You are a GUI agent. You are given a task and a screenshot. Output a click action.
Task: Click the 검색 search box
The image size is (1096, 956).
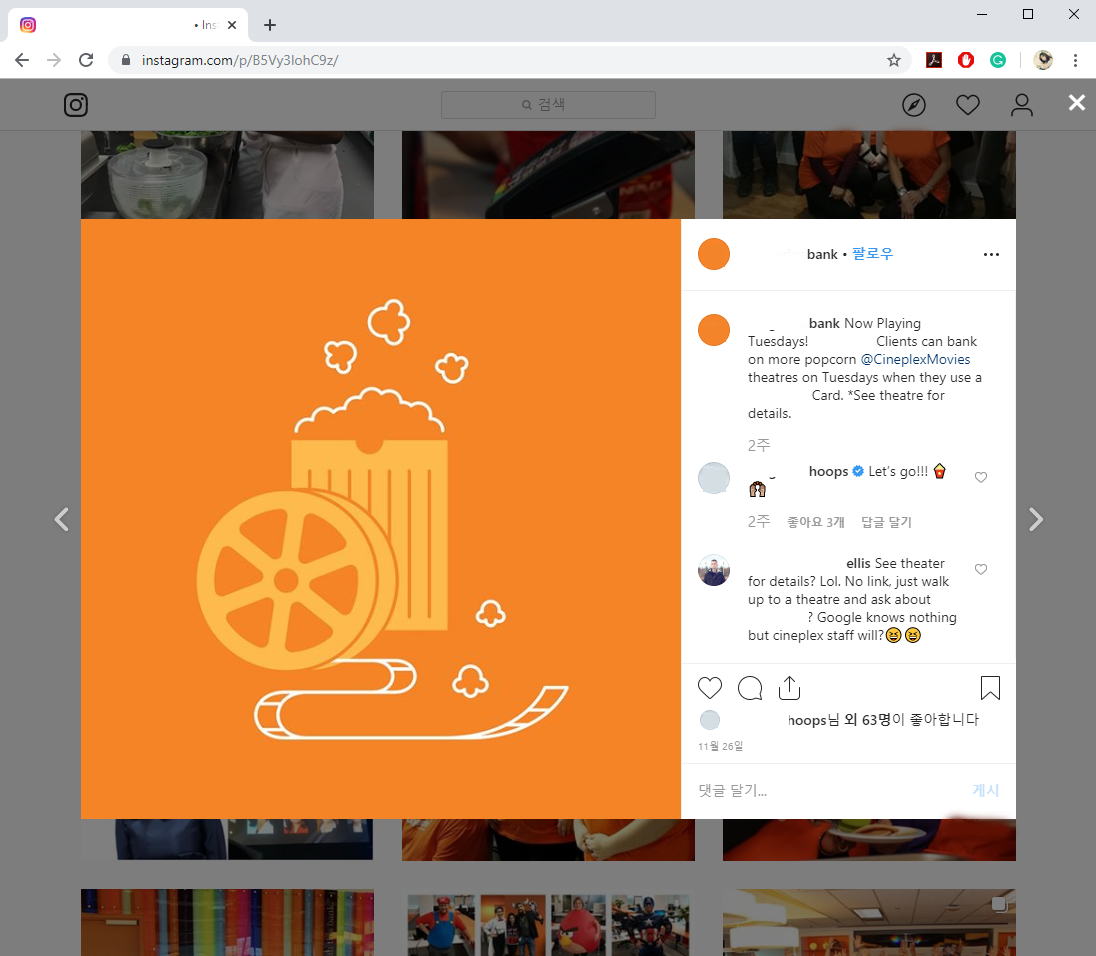point(548,105)
